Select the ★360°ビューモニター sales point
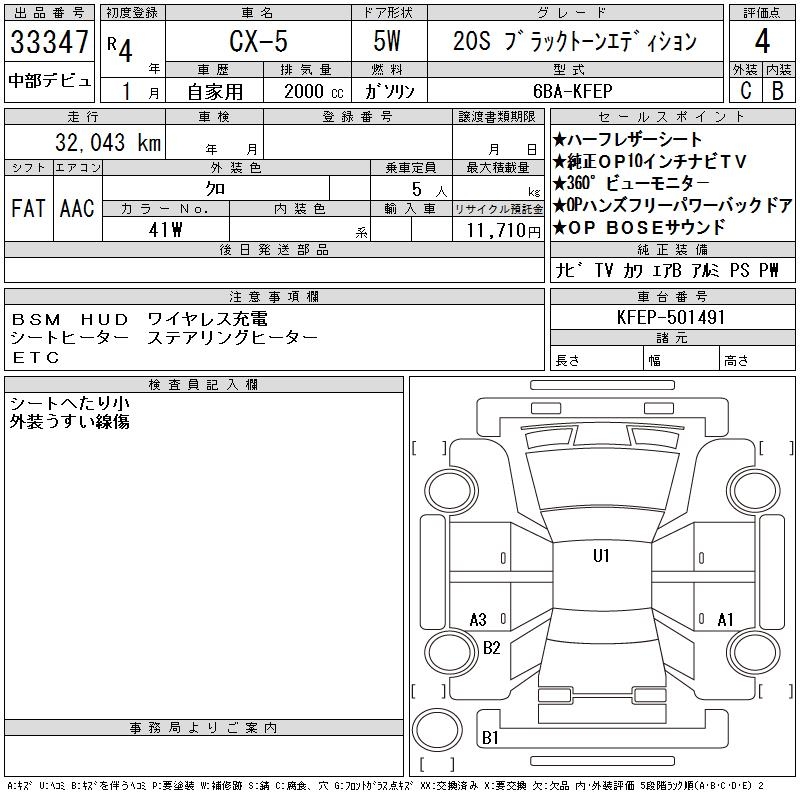The height and width of the screenshot is (800, 800). (x=631, y=183)
